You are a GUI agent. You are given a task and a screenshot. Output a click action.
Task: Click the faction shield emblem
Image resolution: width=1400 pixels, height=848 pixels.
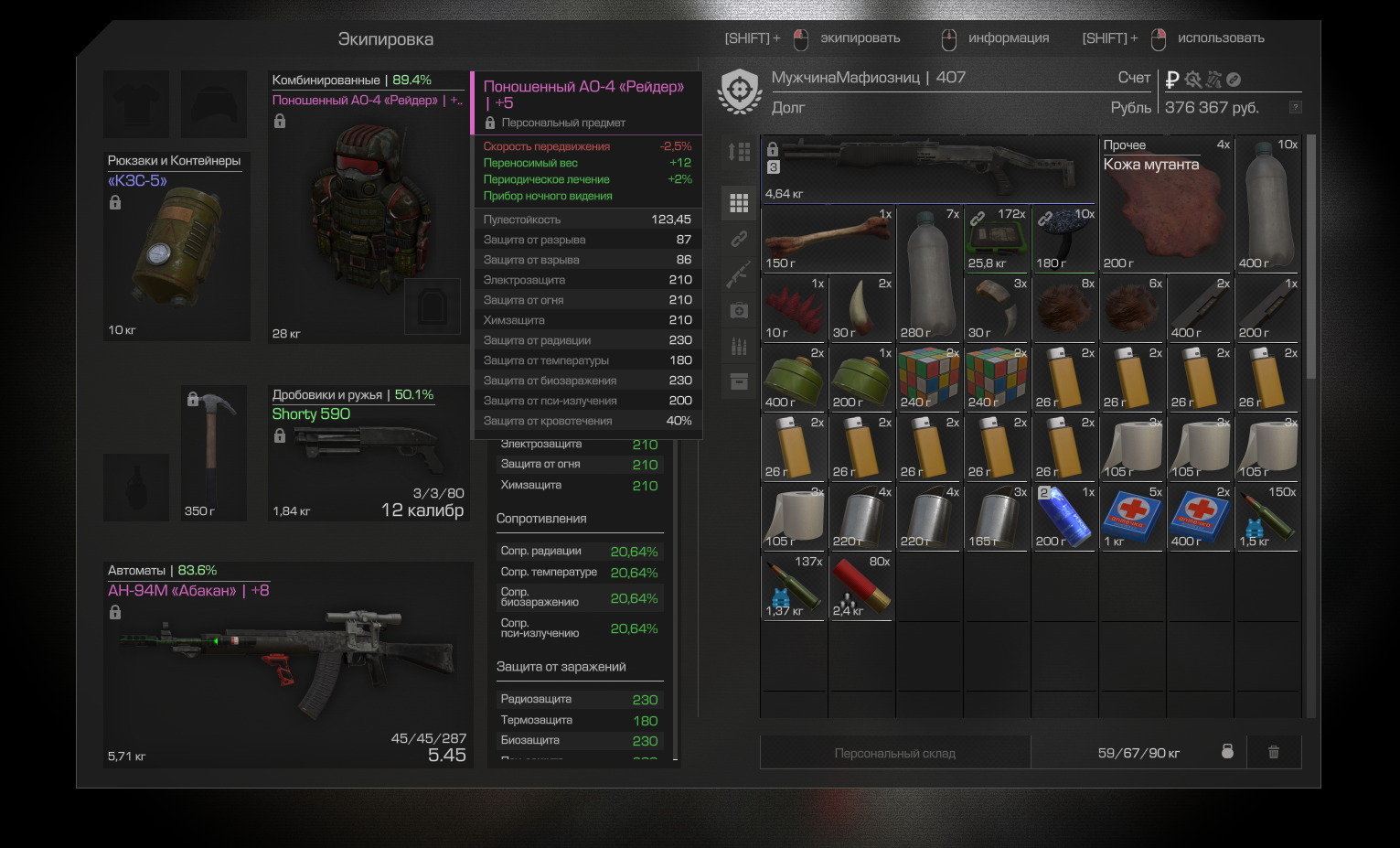pyautogui.click(x=741, y=91)
